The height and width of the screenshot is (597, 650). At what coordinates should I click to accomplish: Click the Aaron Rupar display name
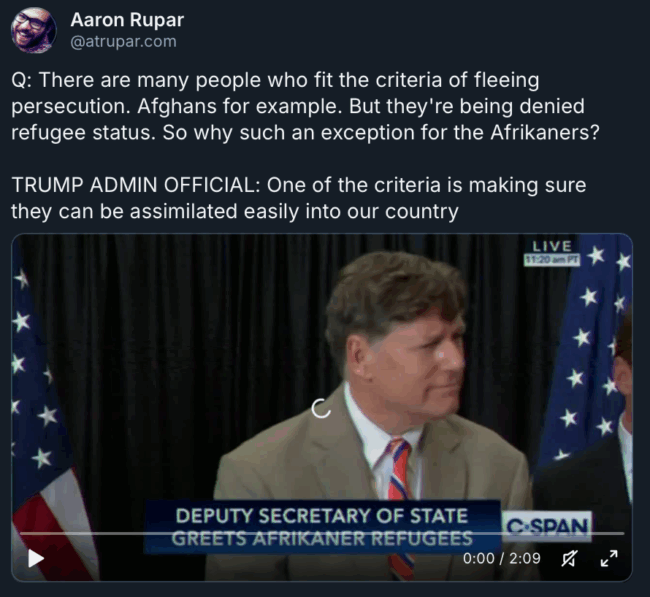pos(127,20)
